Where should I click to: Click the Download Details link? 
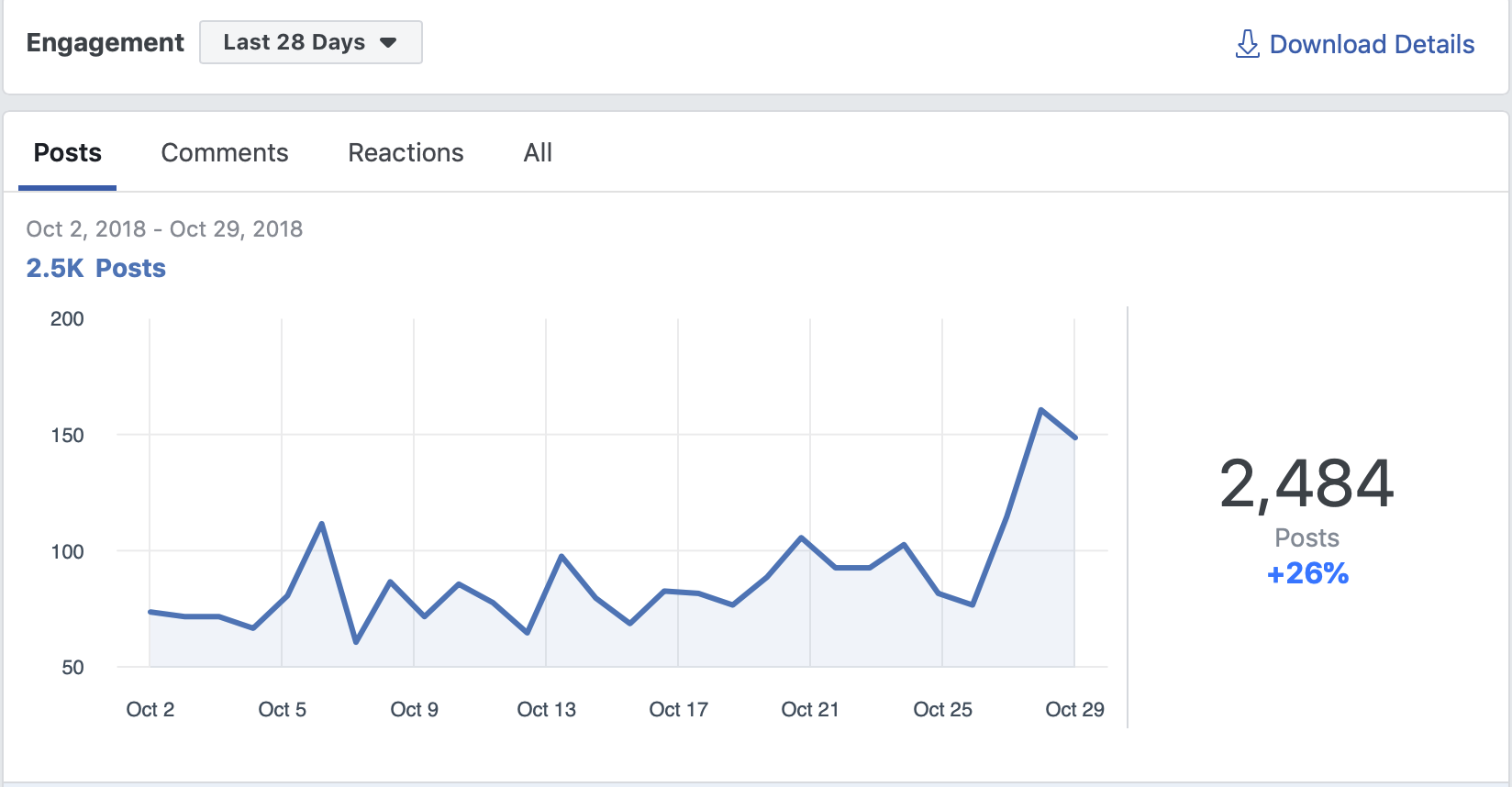click(1371, 44)
